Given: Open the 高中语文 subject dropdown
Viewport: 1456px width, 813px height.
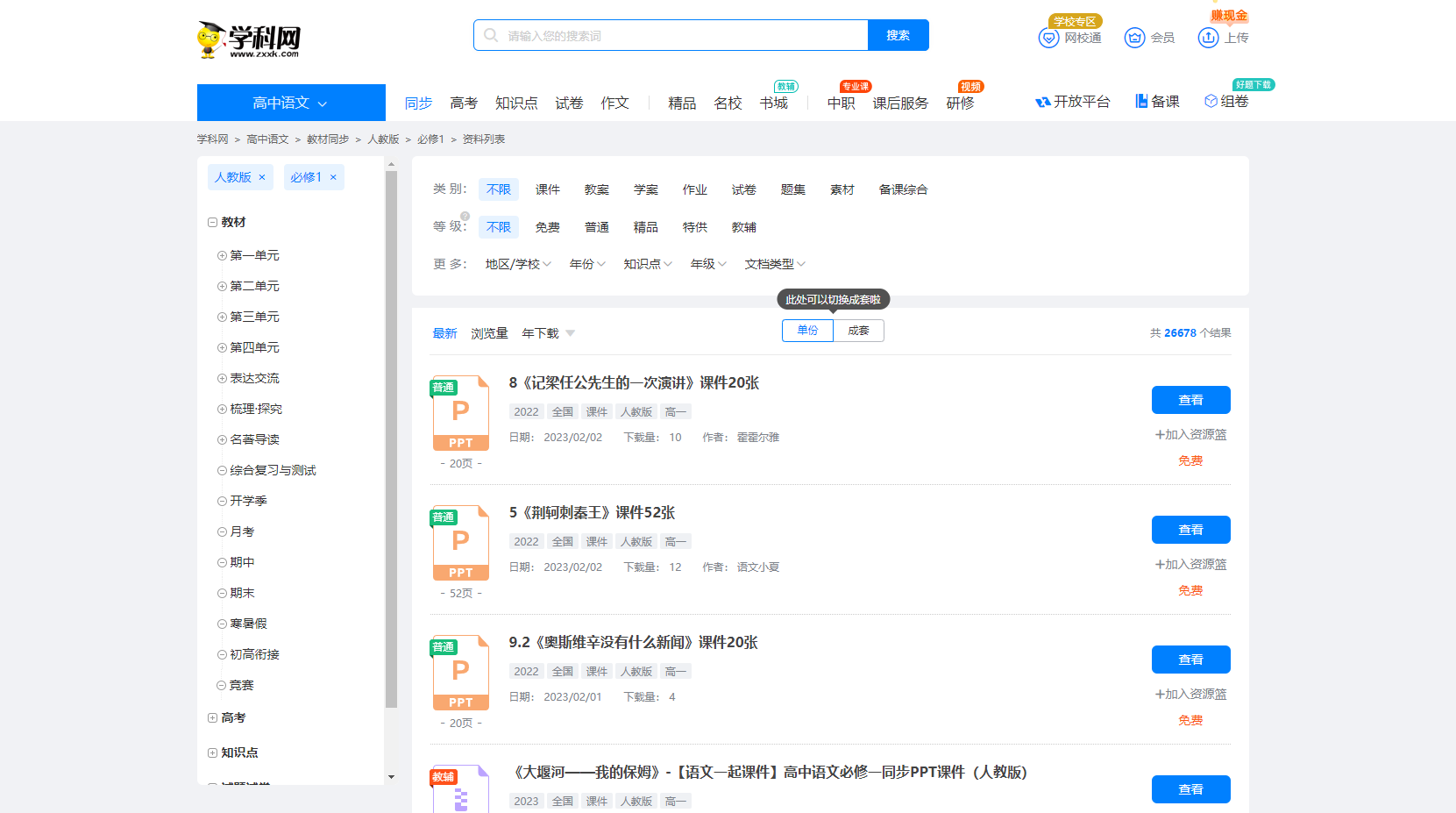Looking at the screenshot, I should pyautogui.click(x=291, y=102).
